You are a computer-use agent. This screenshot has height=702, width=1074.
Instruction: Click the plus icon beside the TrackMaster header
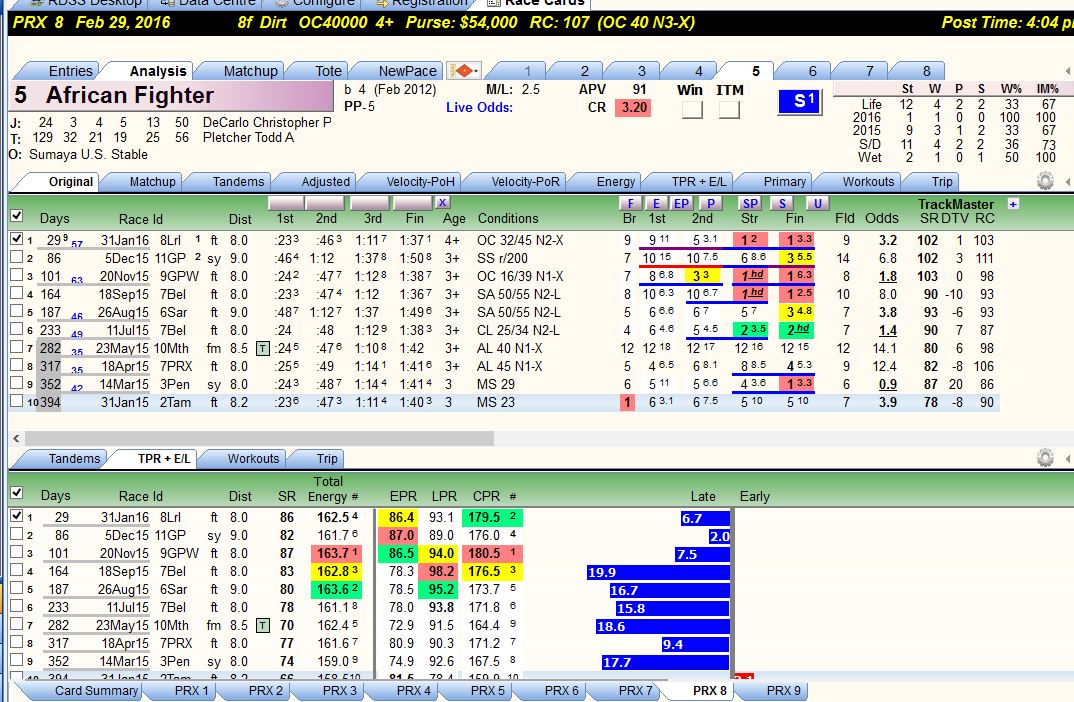(x=1013, y=204)
